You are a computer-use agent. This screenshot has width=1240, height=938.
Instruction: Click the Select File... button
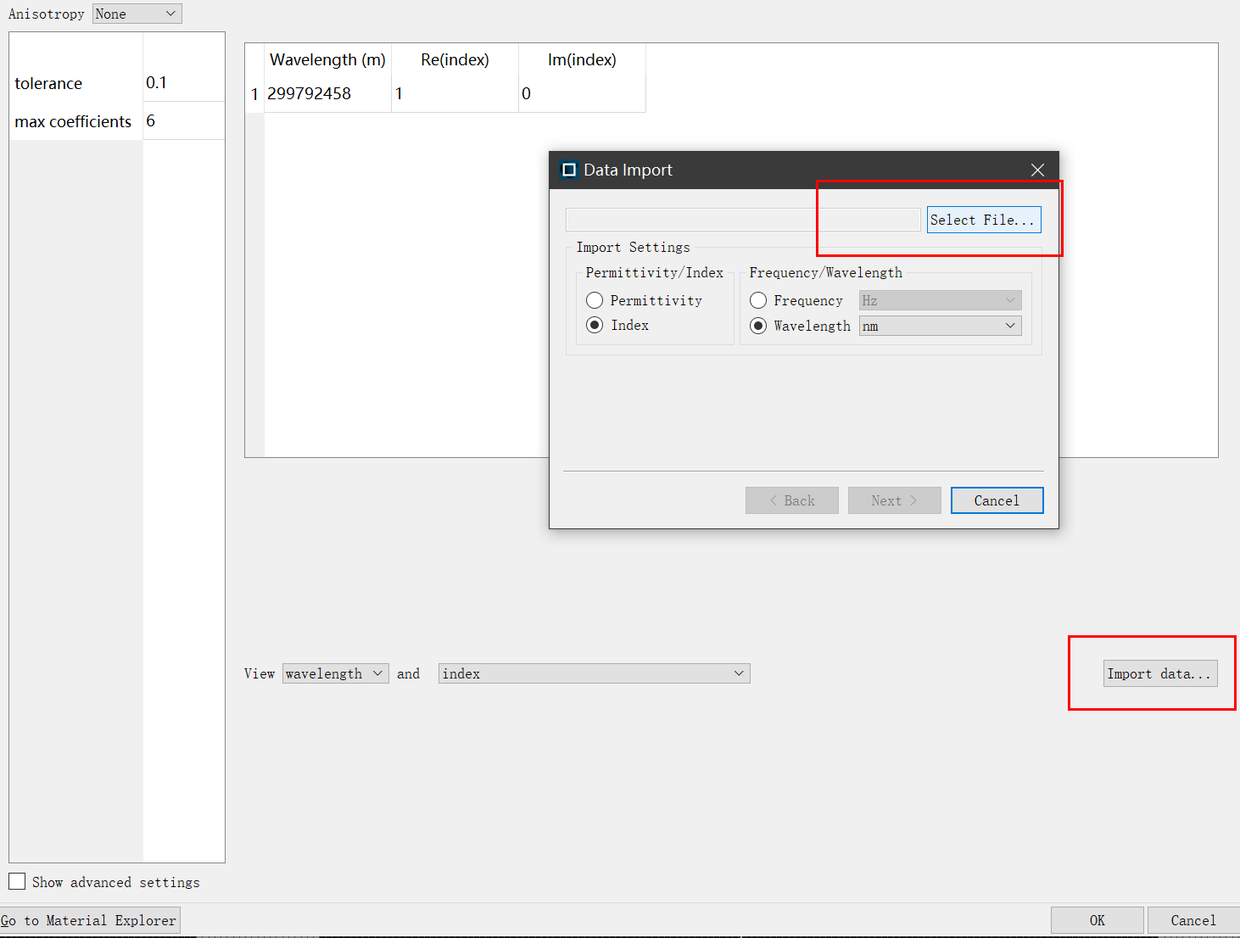point(984,220)
